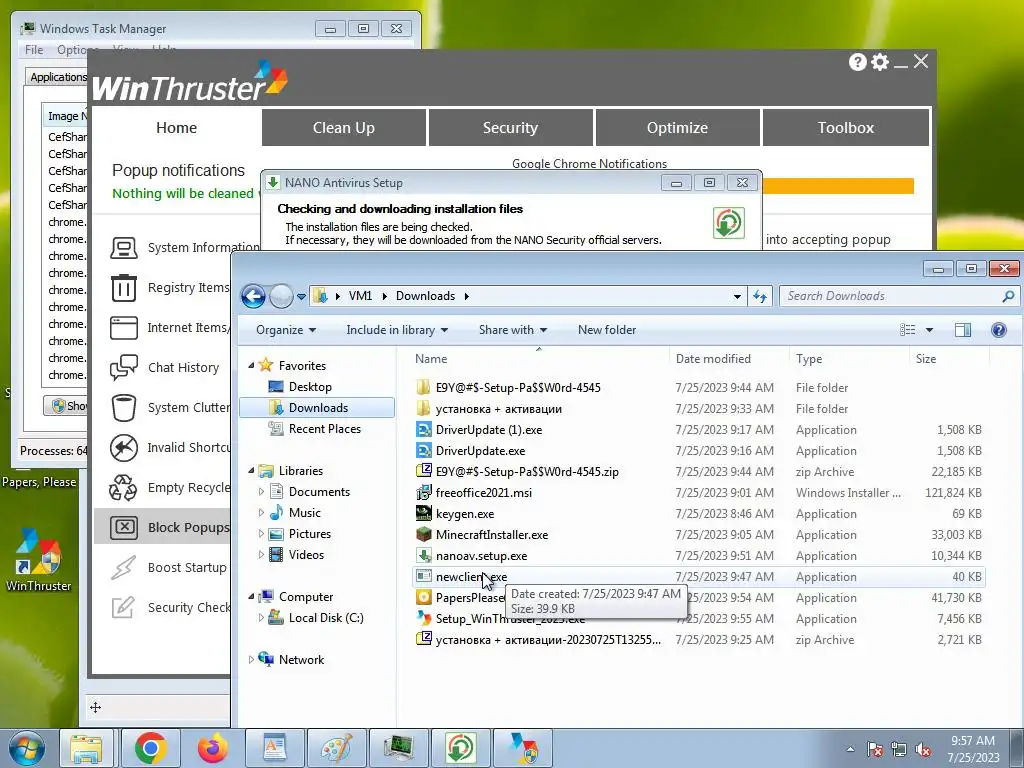The width and height of the screenshot is (1024, 768).
Task: Expand Local Disk (C:) node
Action: pos(261,618)
